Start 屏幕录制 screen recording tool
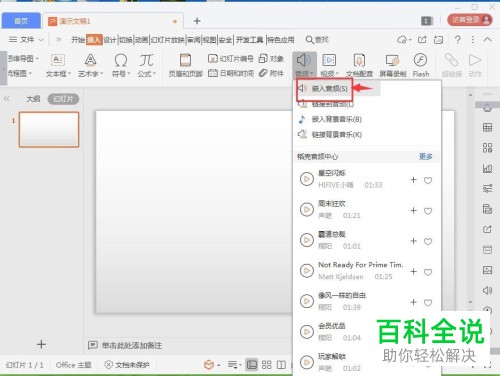Screen dimensions: 500x376 (x=393, y=65)
